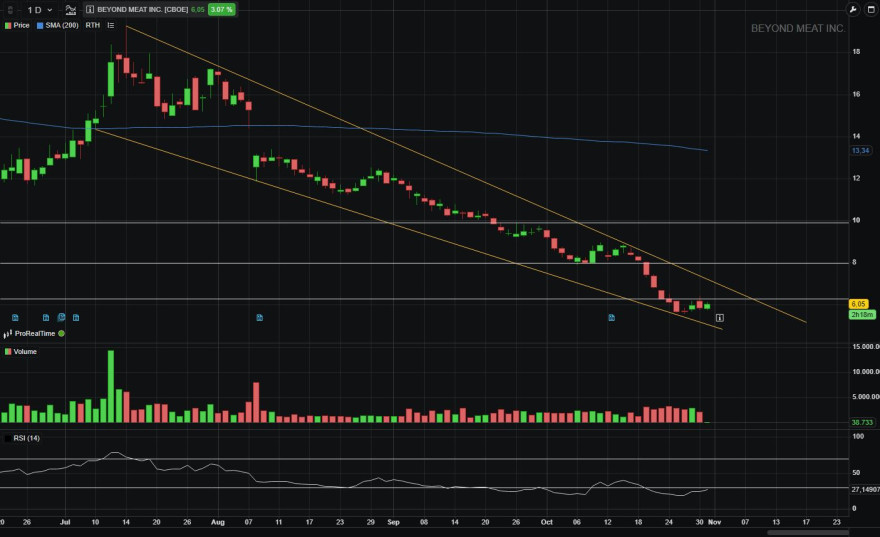Image resolution: width=880 pixels, height=537 pixels.
Task: Click the Oct label on the time axis
Action: tap(547, 522)
